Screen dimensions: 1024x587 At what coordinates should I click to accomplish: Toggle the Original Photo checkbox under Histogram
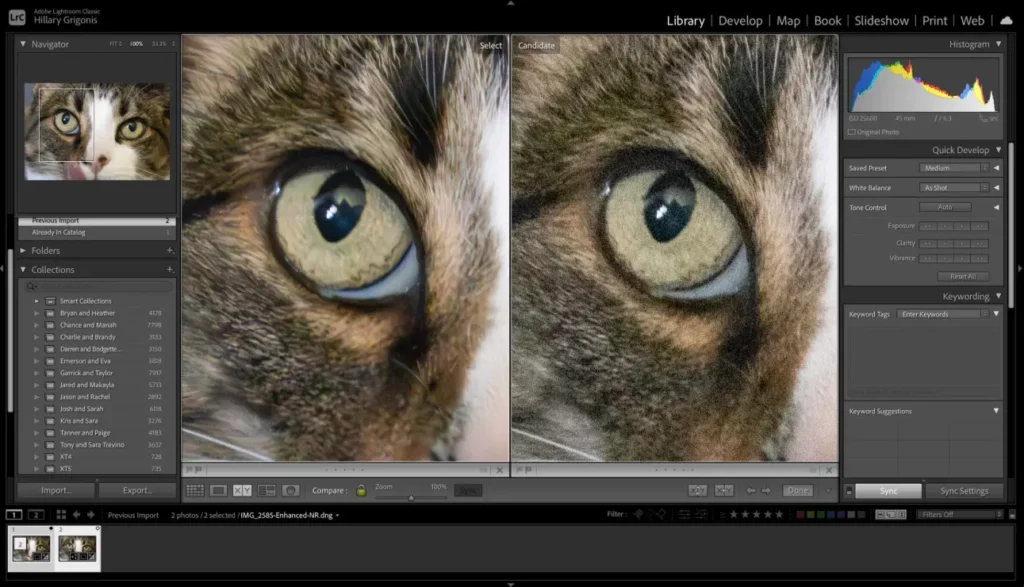(853, 132)
